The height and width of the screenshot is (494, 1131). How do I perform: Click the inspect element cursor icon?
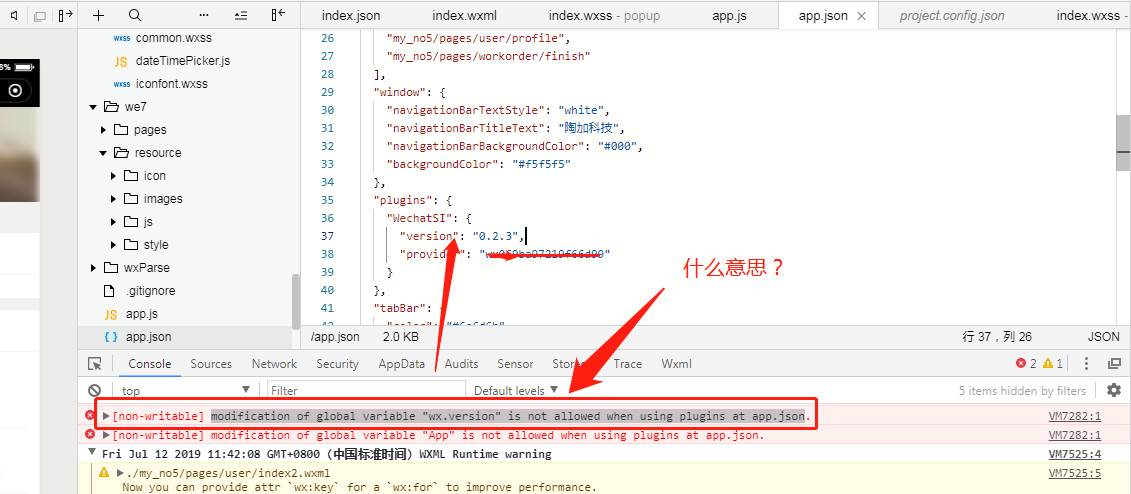point(94,363)
